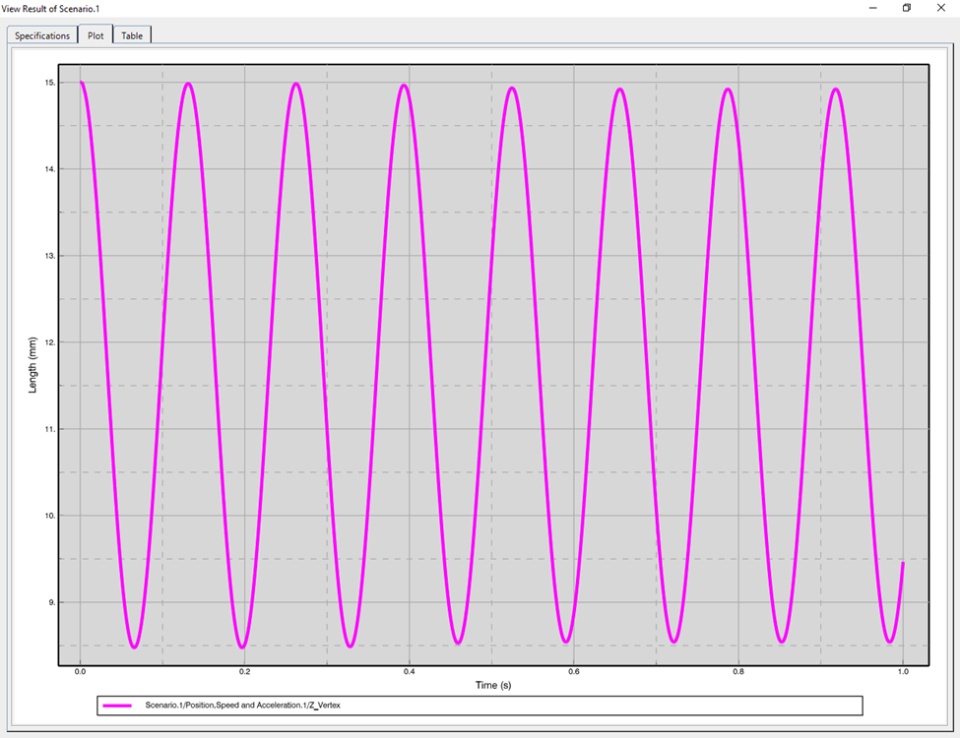Click the 9. tick on Length axis
The height and width of the screenshot is (738, 960).
[51, 603]
